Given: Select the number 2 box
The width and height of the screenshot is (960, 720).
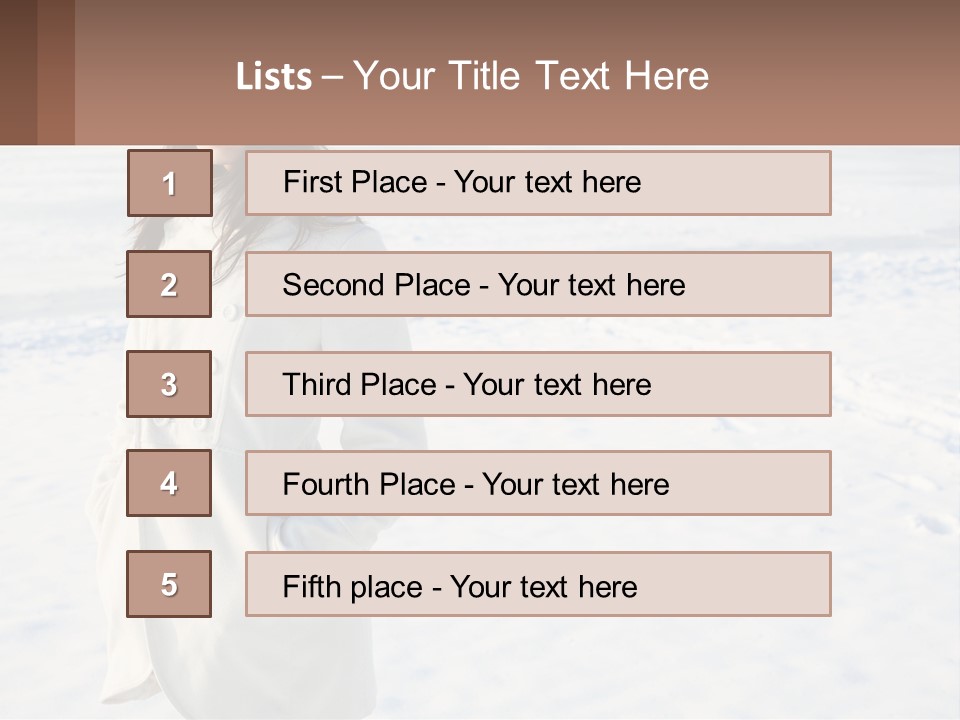Looking at the screenshot, I should (169, 284).
